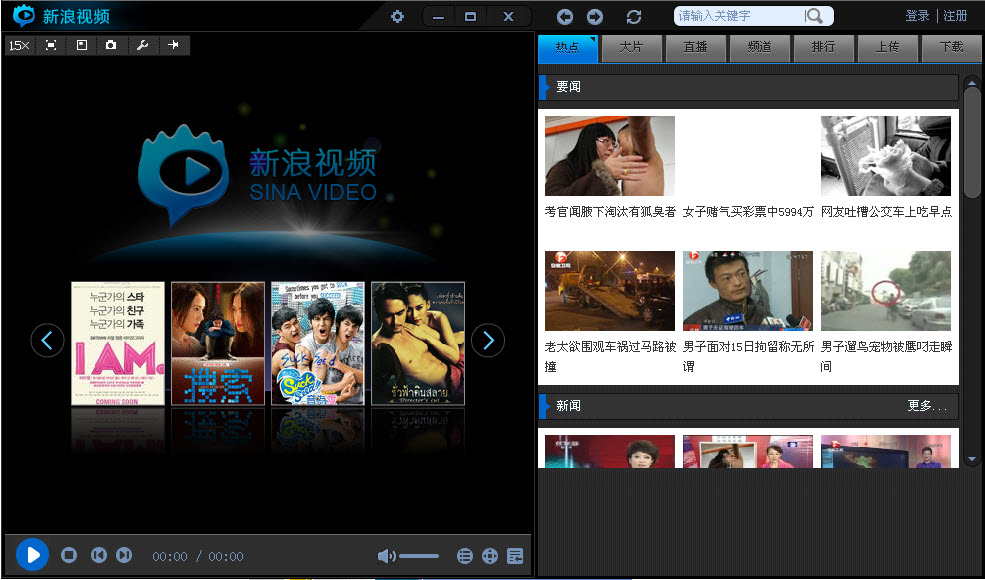Viewport: 985px width, 580px height.
Task: Click the mini window mode icon
Action: [82, 45]
